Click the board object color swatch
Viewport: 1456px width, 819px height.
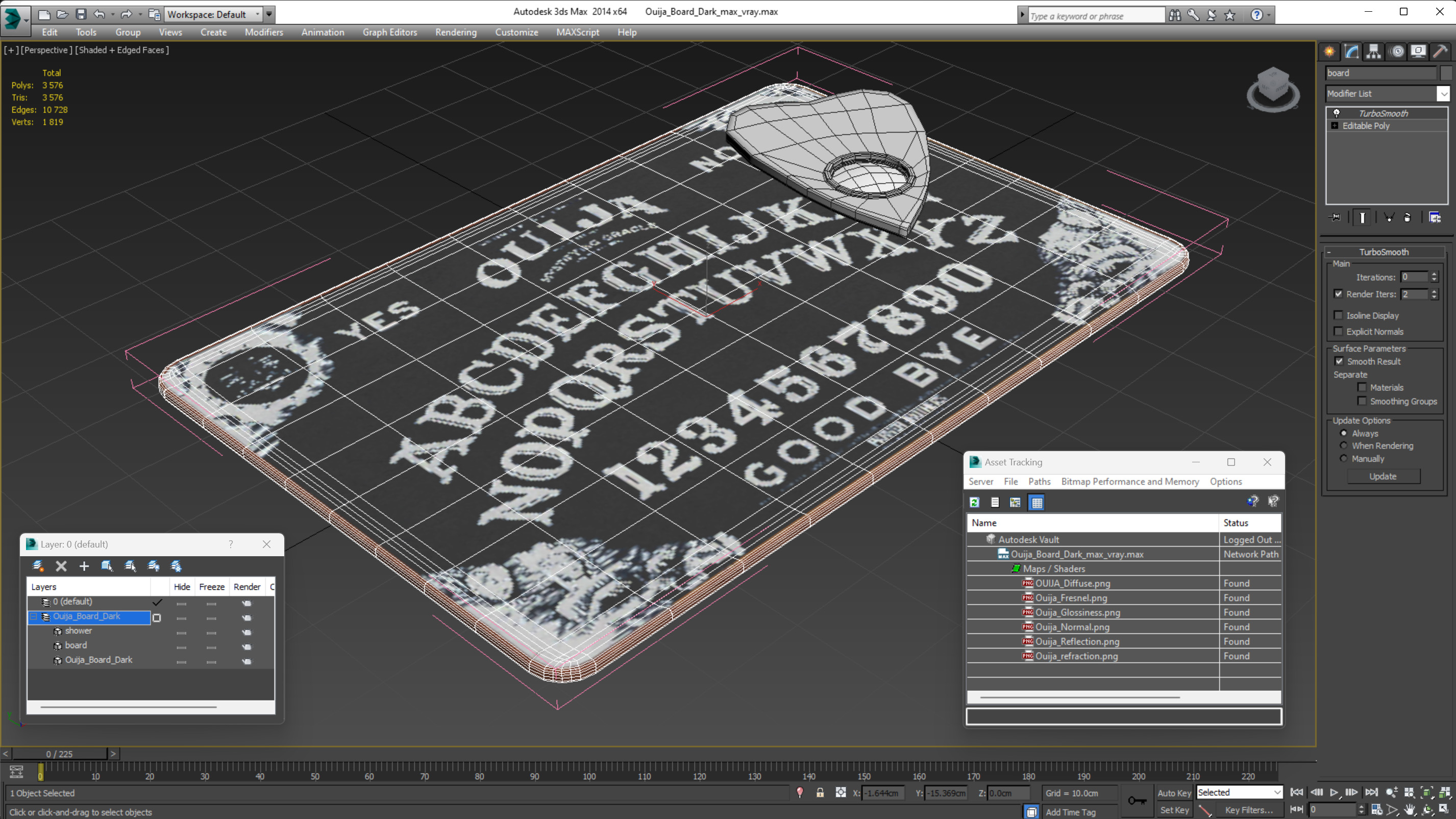coord(1445,72)
